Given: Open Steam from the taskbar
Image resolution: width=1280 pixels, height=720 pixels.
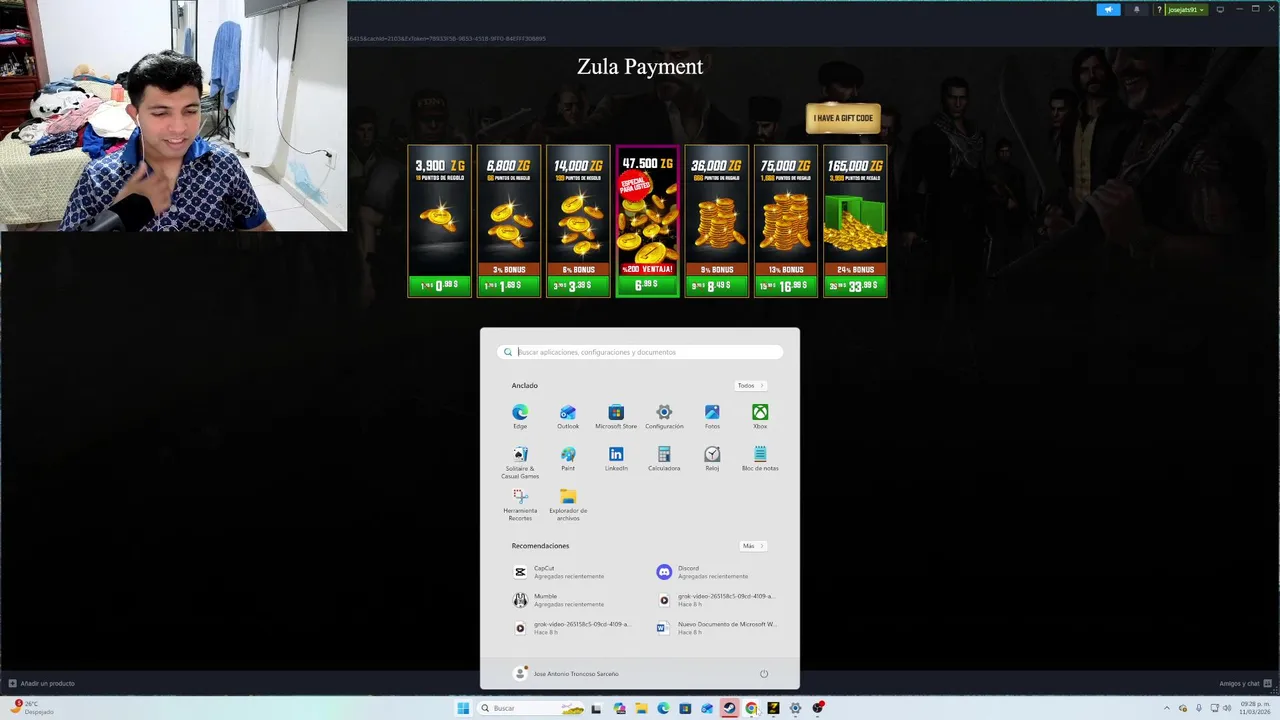Looking at the screenshot, I should 729,708.
